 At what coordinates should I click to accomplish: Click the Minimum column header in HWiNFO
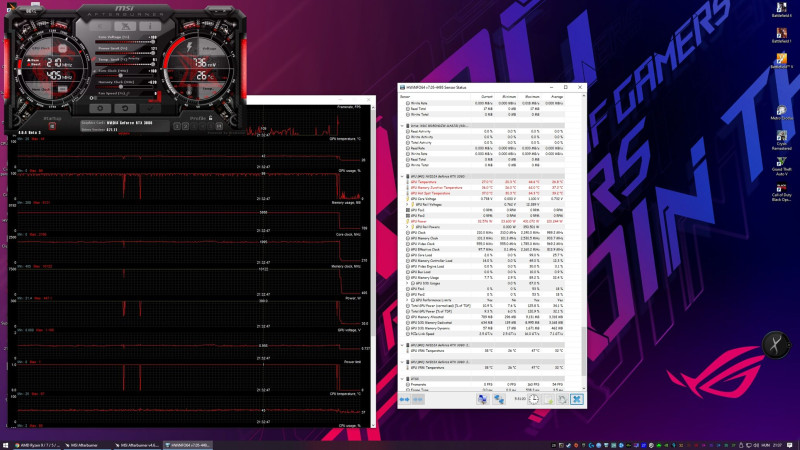point(506,96)
